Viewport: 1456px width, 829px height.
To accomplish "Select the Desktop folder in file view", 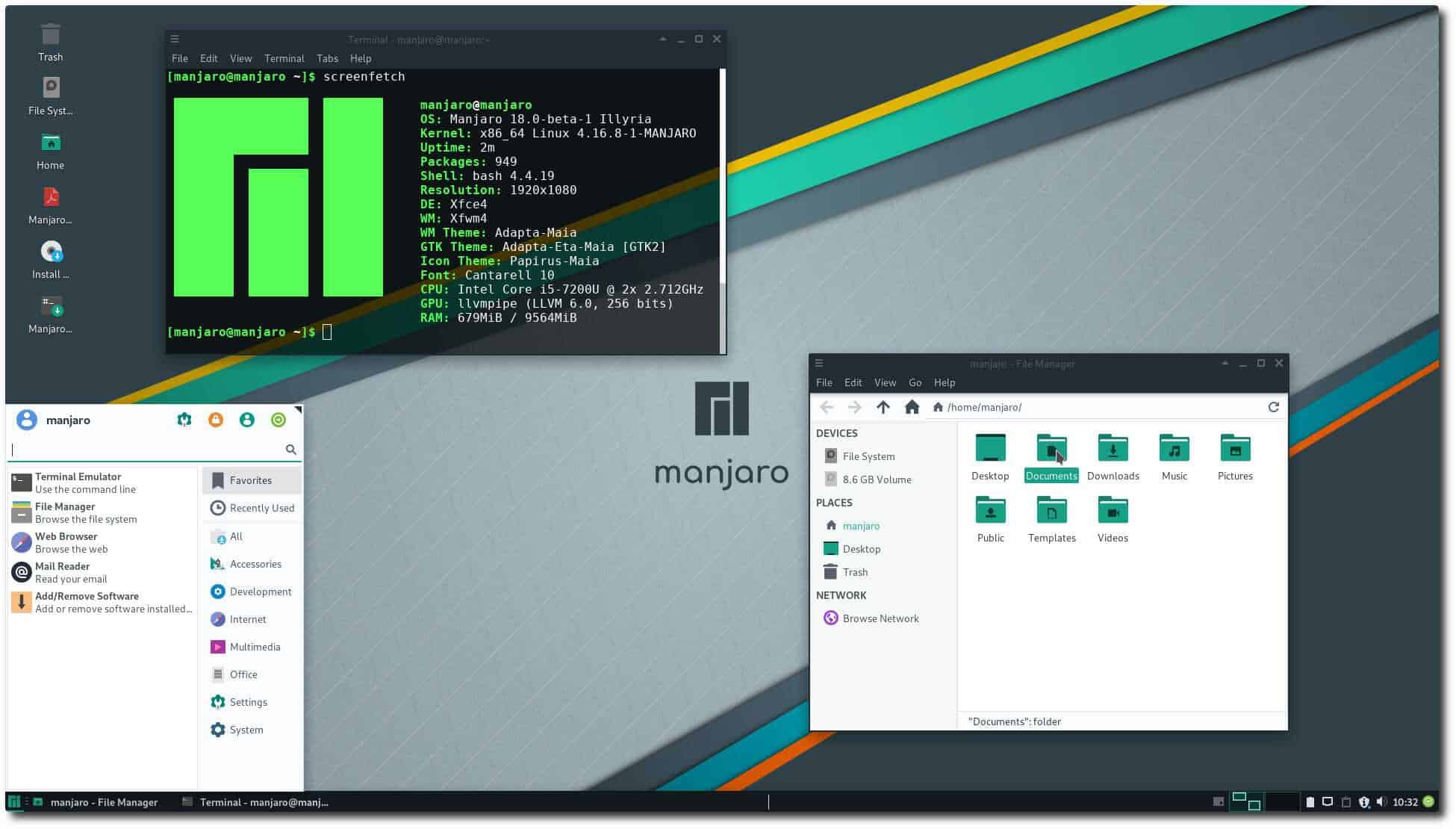I will (x=991, y=457).
